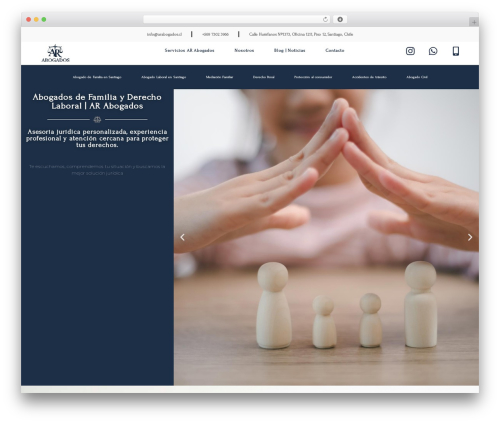Click the phone number in the top bar

pyautogui.click(x=215, y=34)
